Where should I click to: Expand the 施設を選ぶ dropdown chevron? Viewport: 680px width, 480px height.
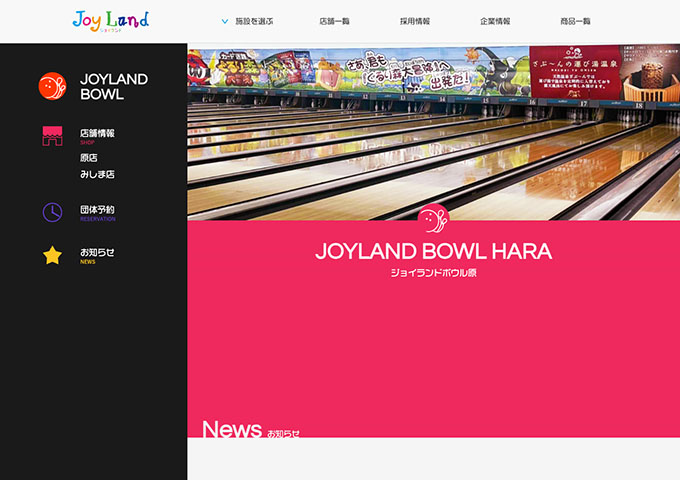(225, 21)
